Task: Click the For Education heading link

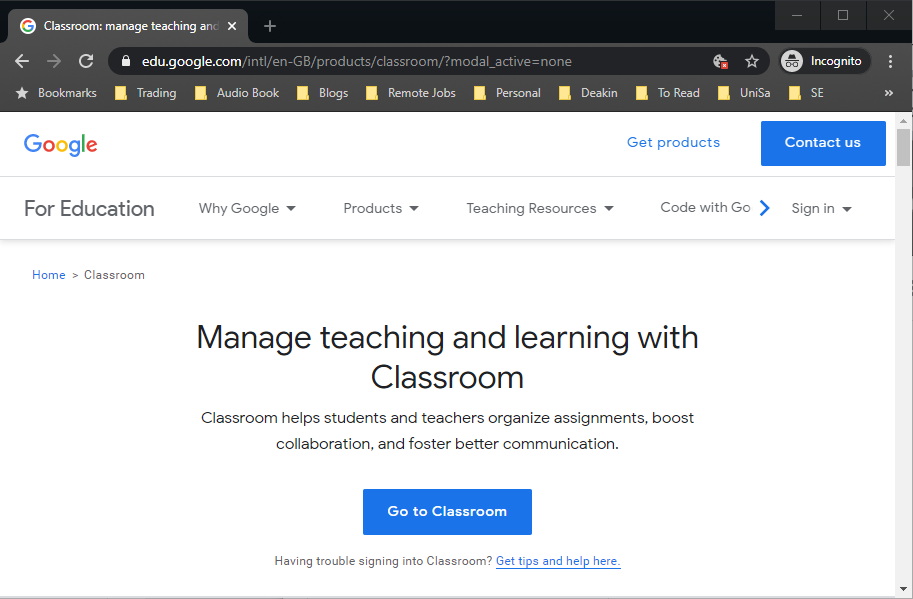Action: tap(89, 208)
